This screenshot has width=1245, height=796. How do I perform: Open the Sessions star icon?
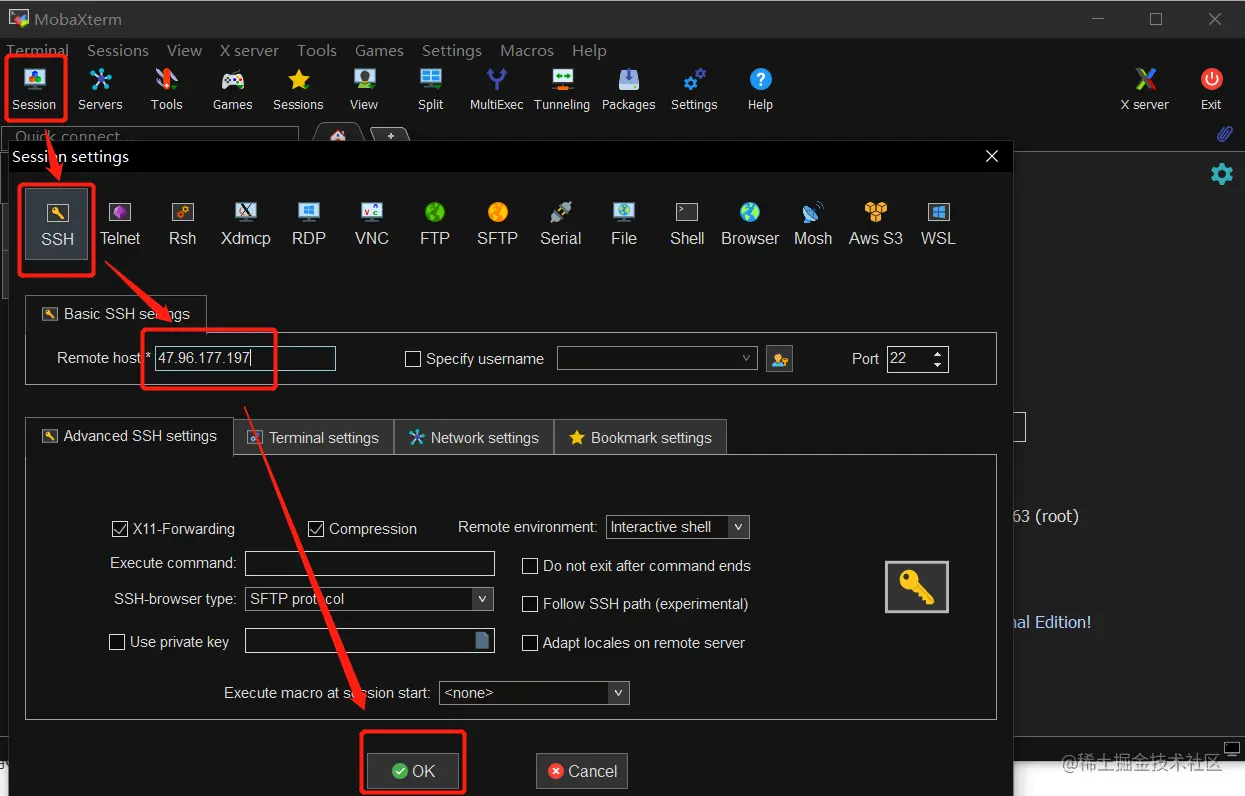click(298, 89)
